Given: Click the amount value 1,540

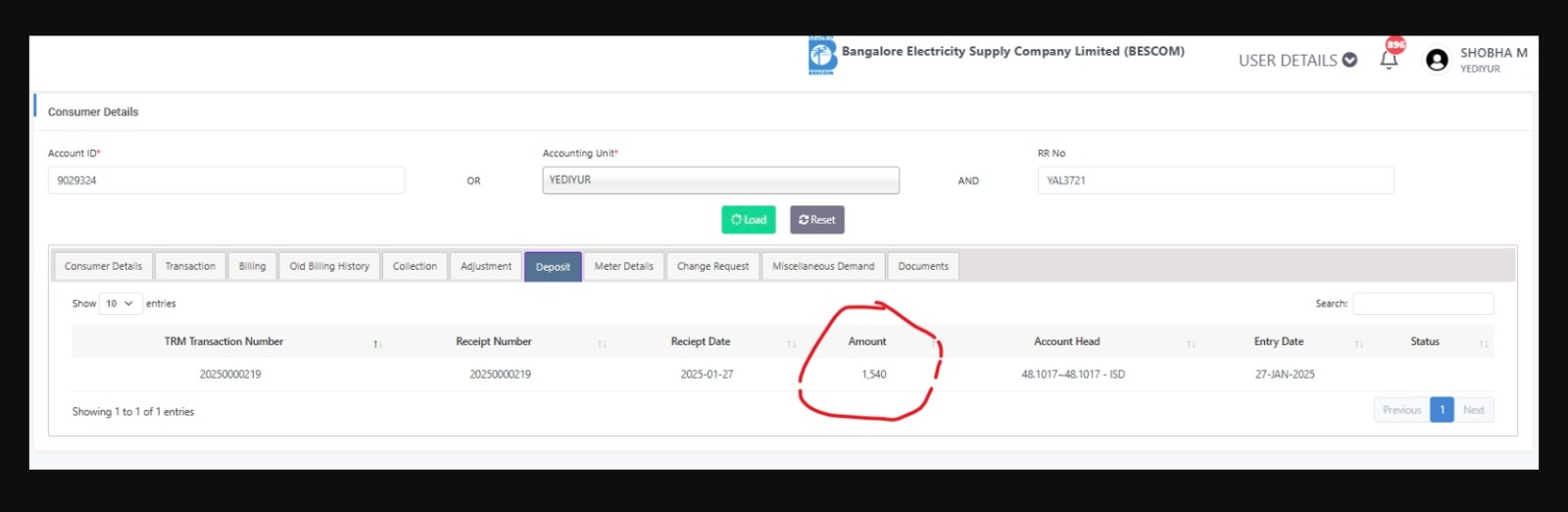Looking at the screenshot, I should coord(874,375).
